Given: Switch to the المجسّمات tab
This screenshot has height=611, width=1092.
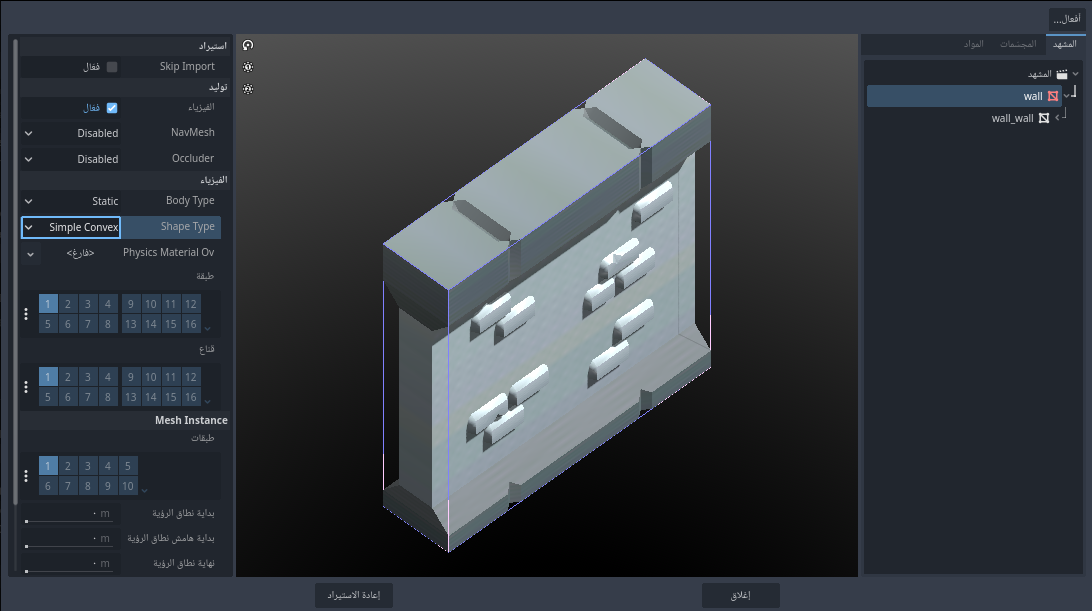Looking at the screenshot, I should pos(1017,44).
